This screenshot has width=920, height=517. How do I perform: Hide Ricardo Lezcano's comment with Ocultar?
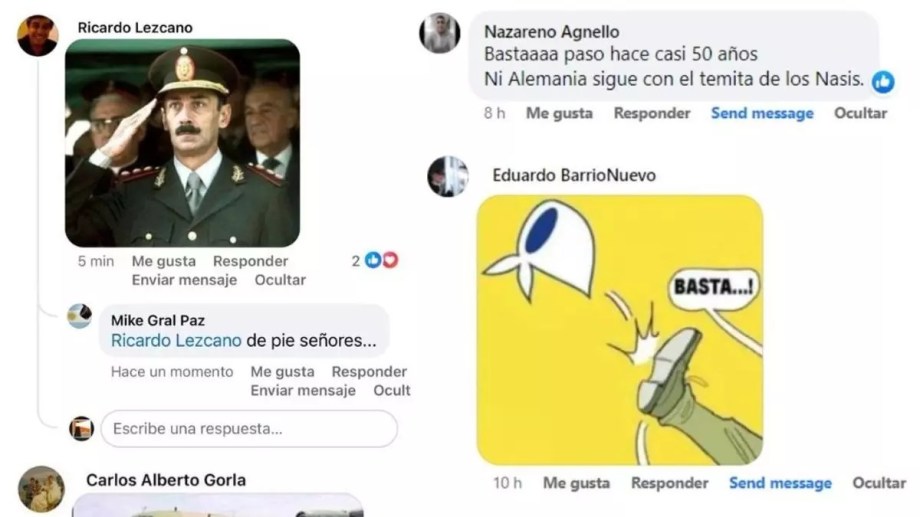pos(280,280)
